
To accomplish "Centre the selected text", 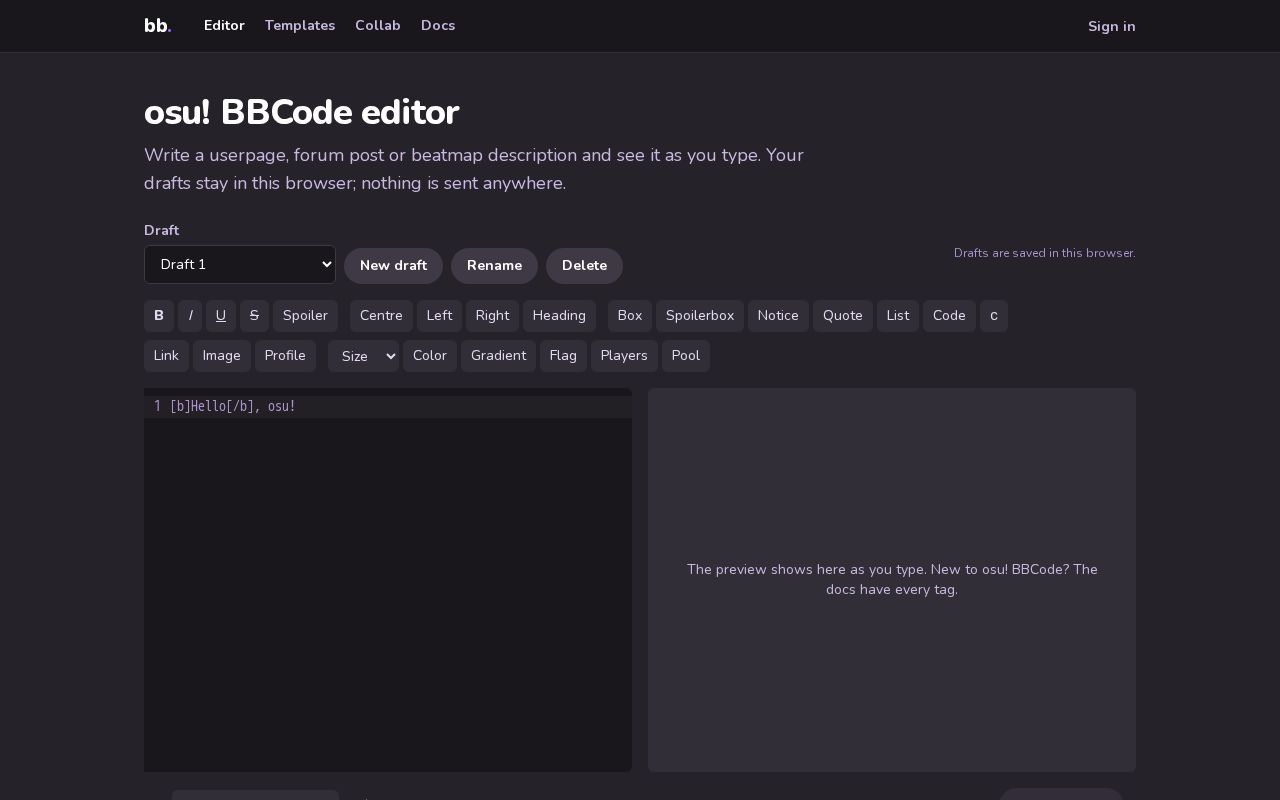I will pyautogui.click(x=381, y=316).
